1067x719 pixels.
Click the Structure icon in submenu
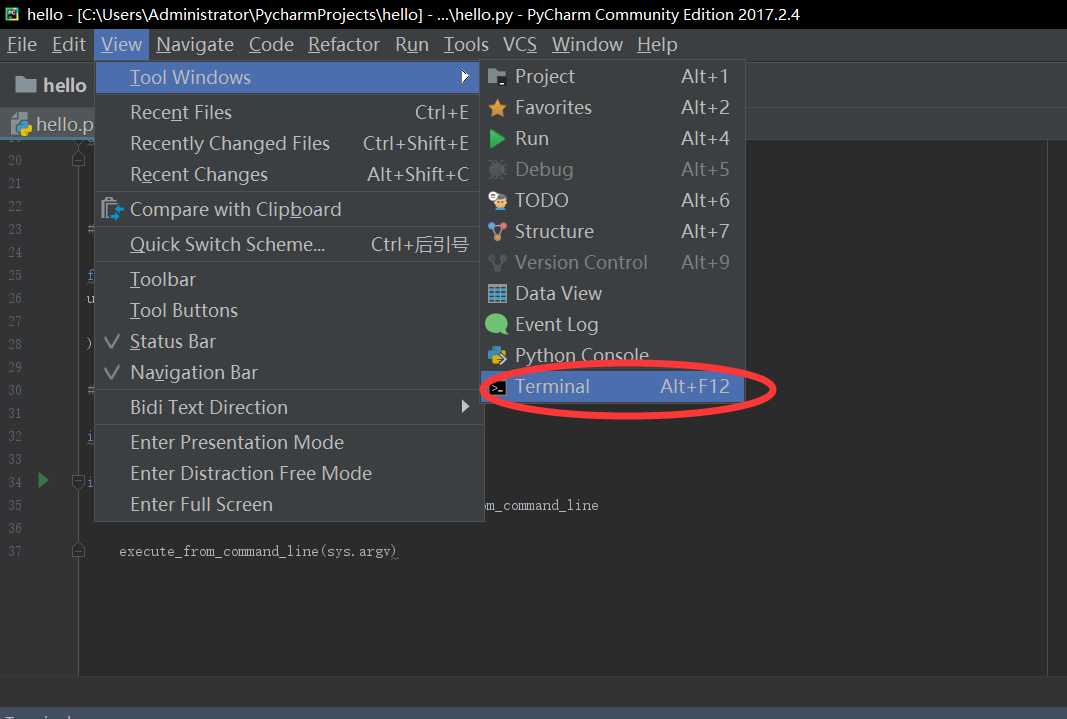[x=497, y=232]
